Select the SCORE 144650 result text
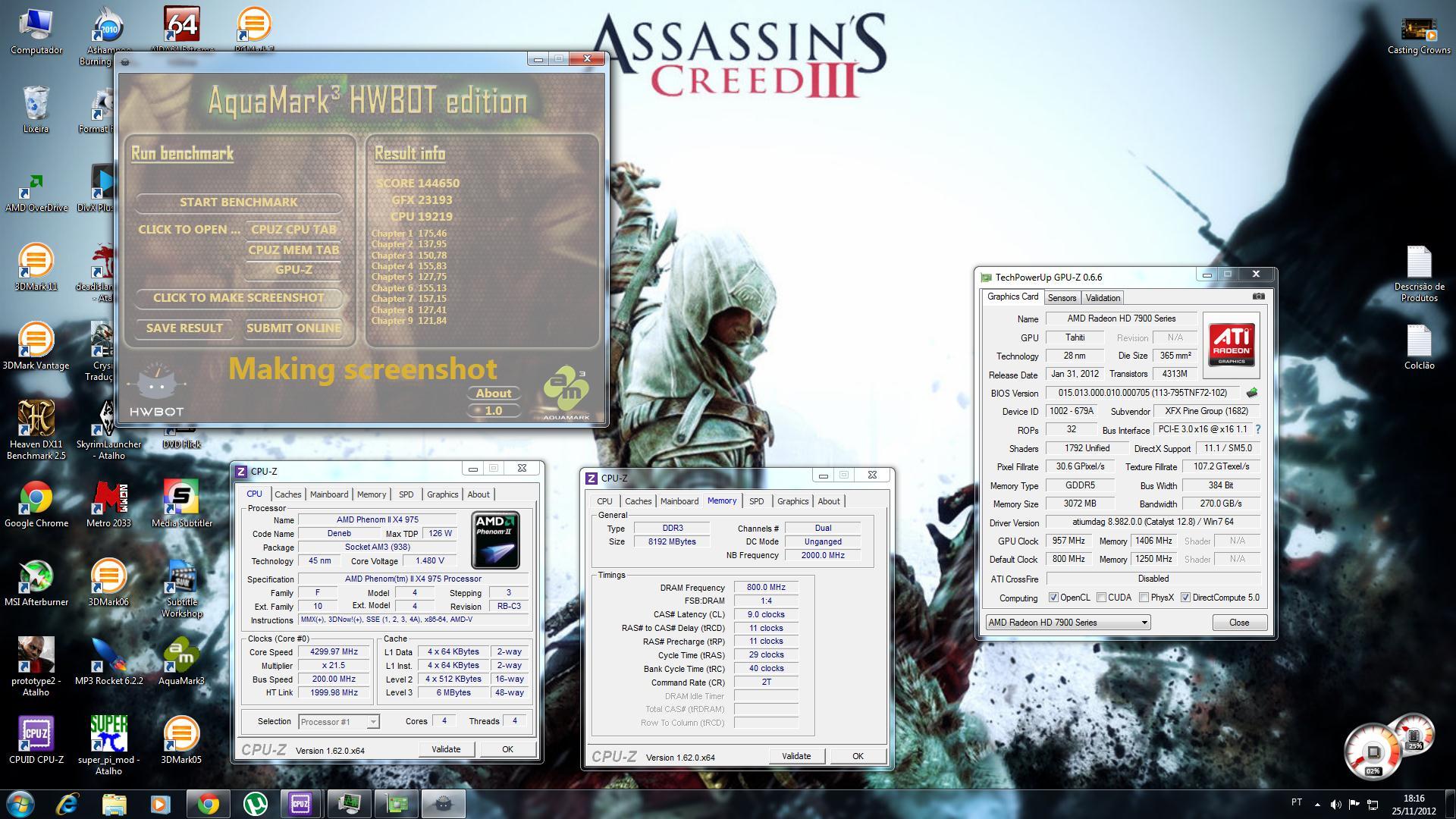Image resolution: width=1456 pixels, height=819 pixels. click(418, 184)
